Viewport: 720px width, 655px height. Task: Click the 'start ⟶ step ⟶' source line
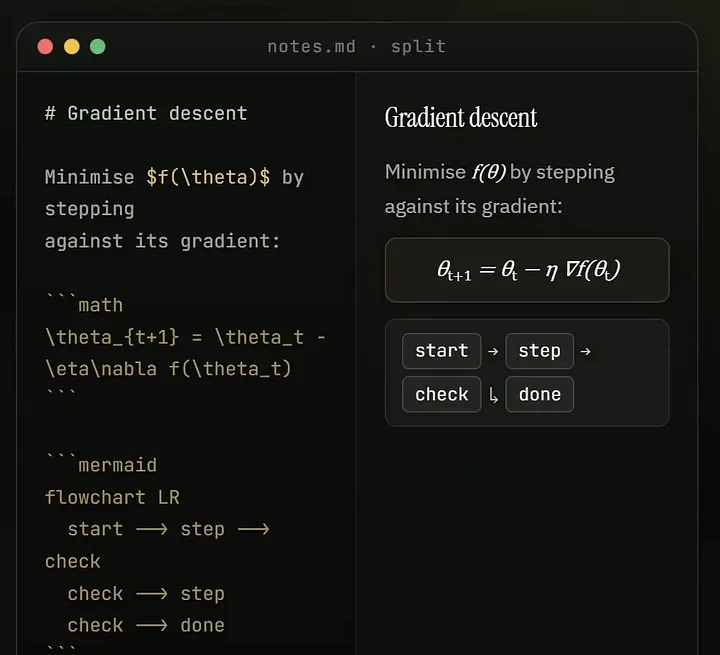(x=169, y=529)
